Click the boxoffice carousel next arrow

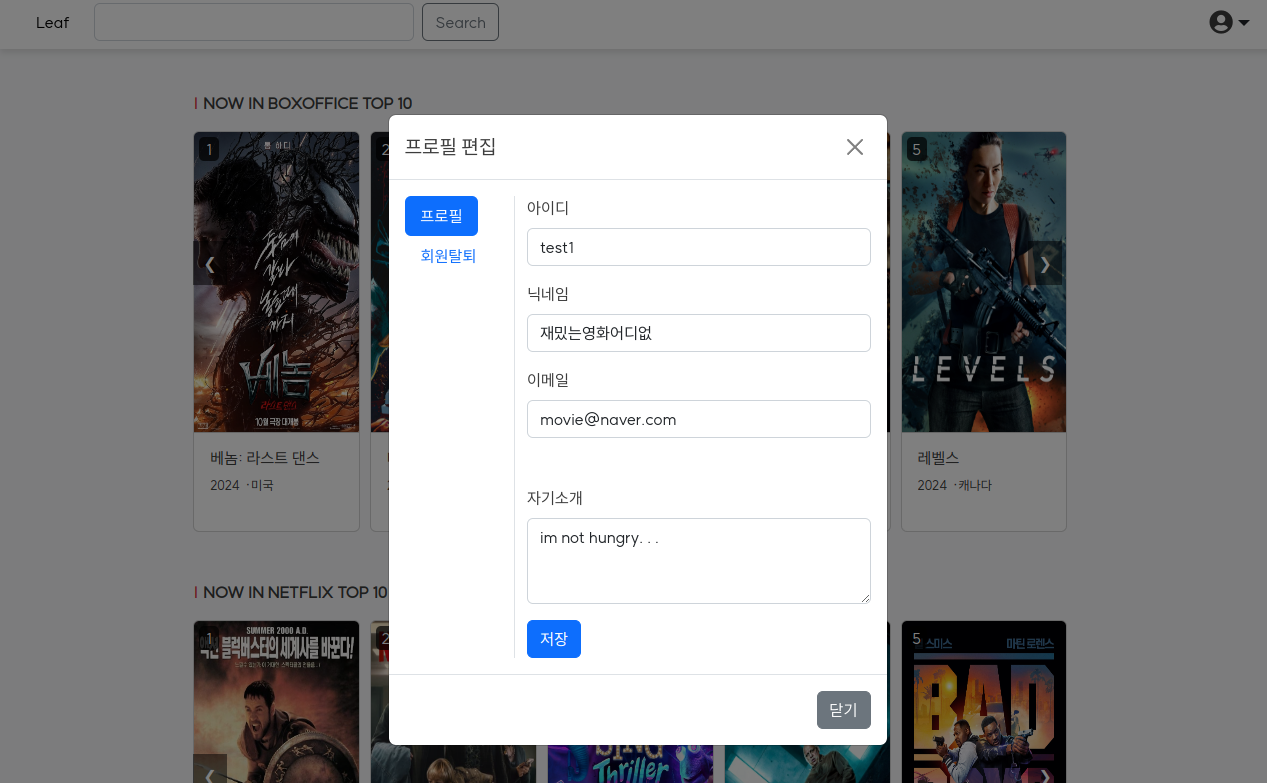click(1046, 264)
